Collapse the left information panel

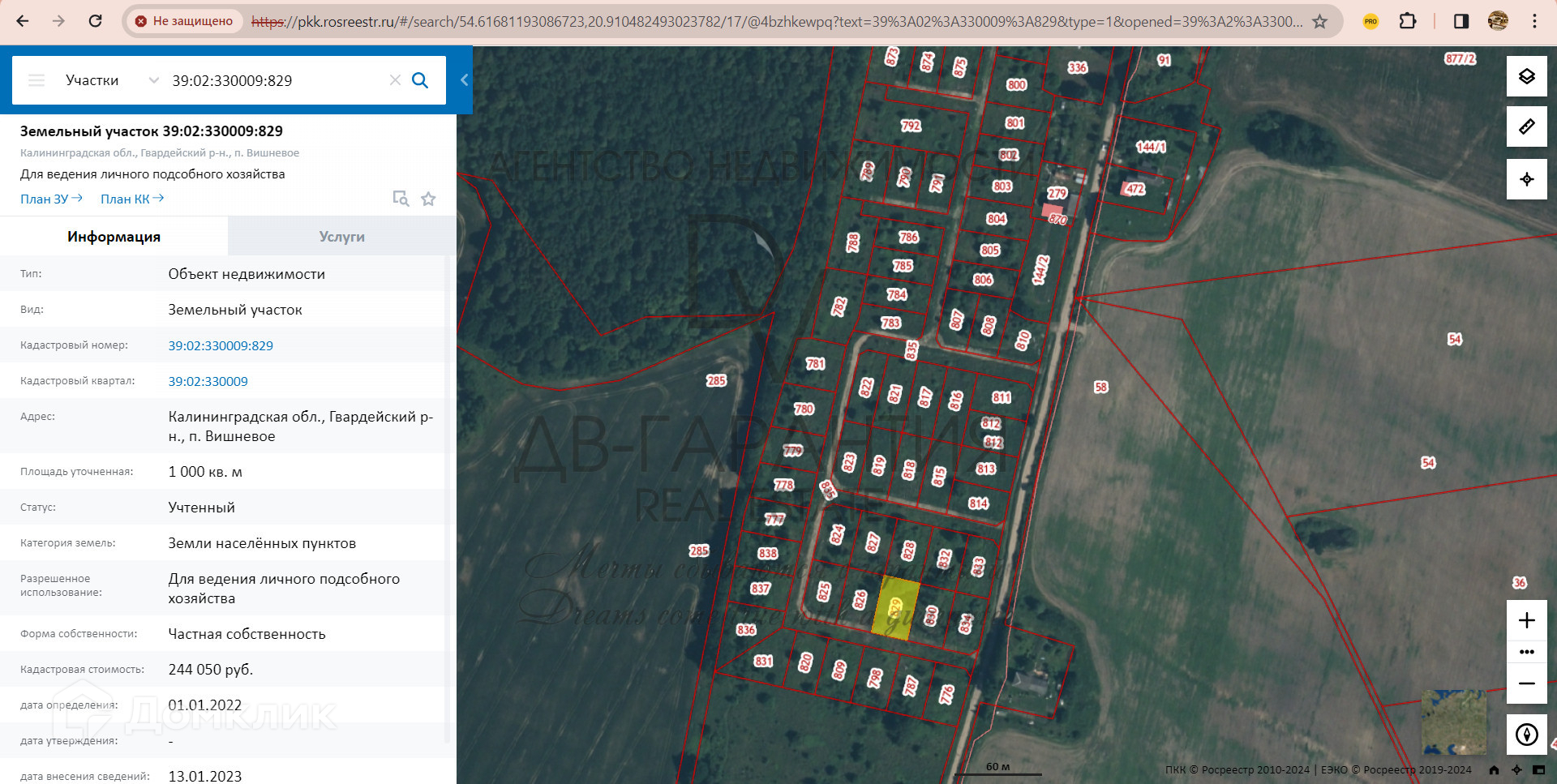[x=464, y=79]
